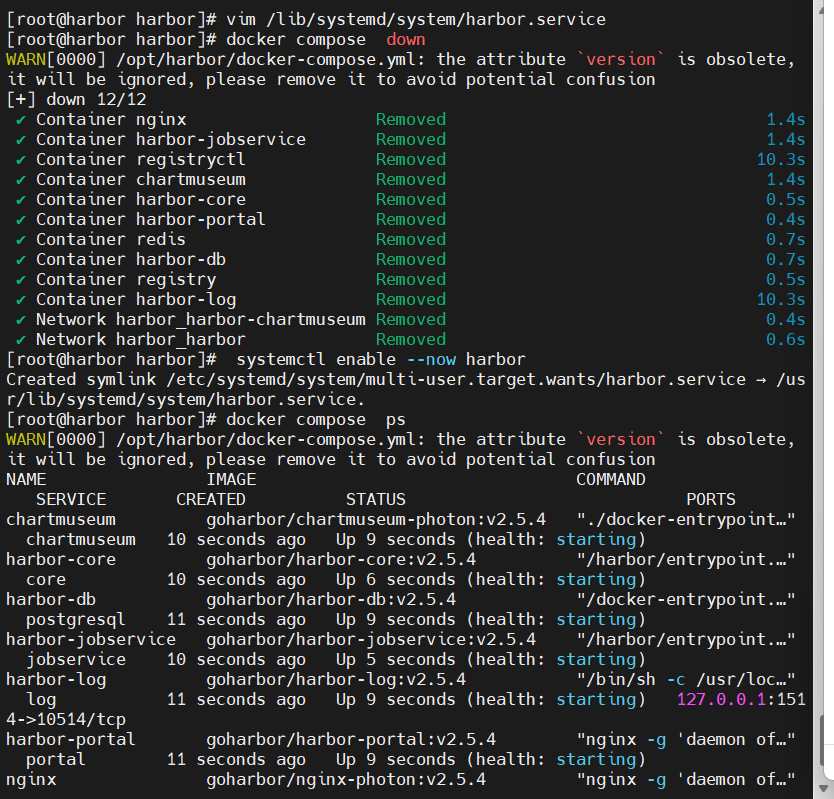Click 'Removed' status on the nginx row
The image size is (834, 799).
click(x=411, y=120)
